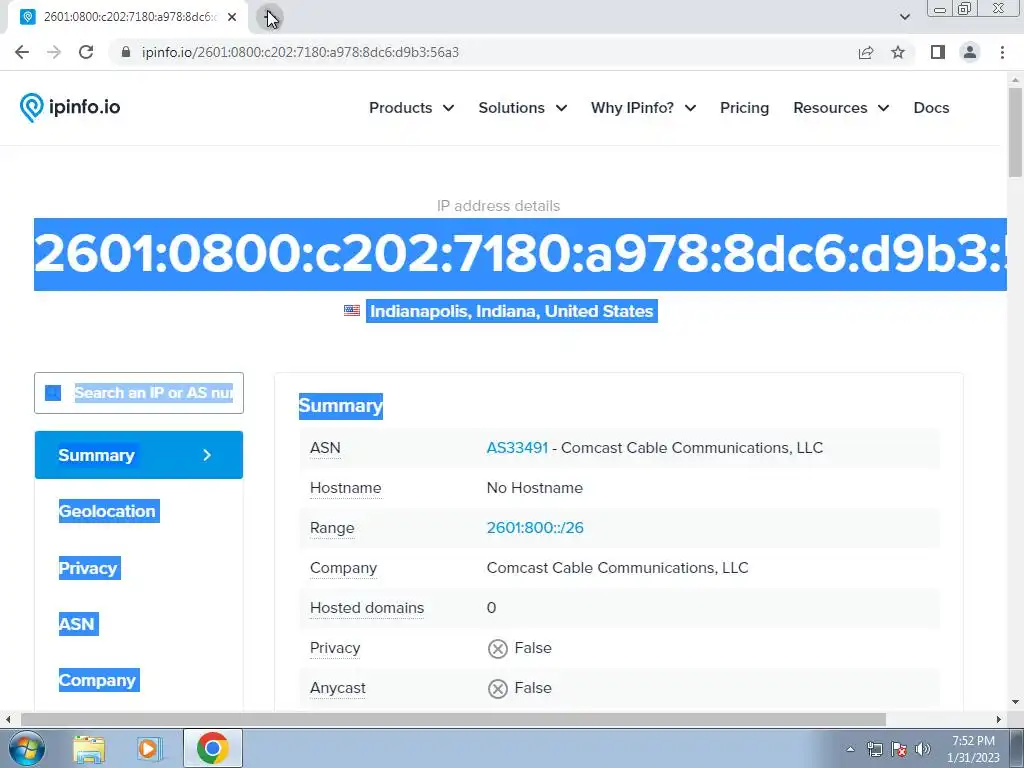Open the Pricing page
The width and height of the screenshot is (1024, 768).
tap(744, 108)
